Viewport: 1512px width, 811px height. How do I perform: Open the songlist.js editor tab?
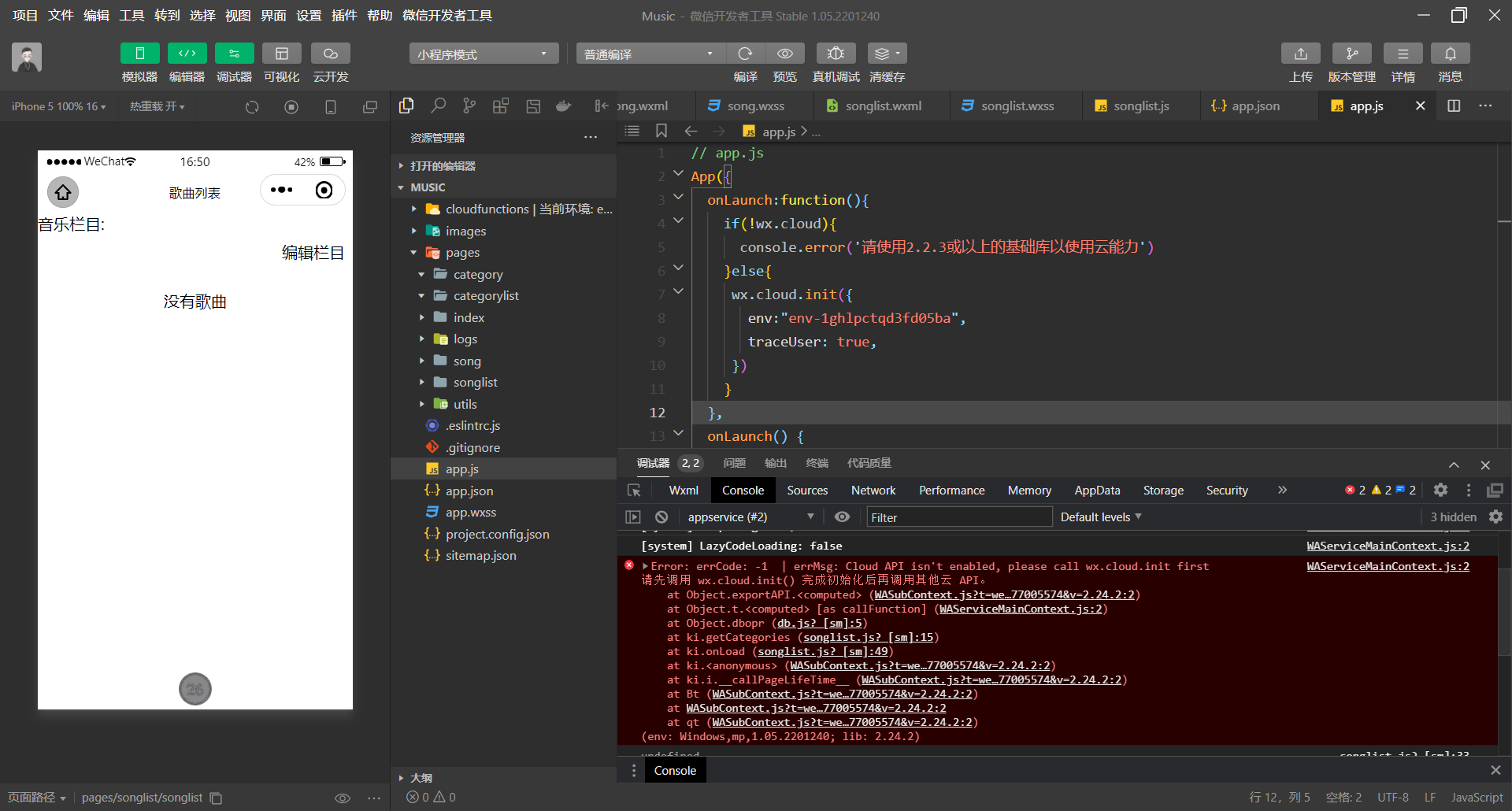(x=1140, y=106)
